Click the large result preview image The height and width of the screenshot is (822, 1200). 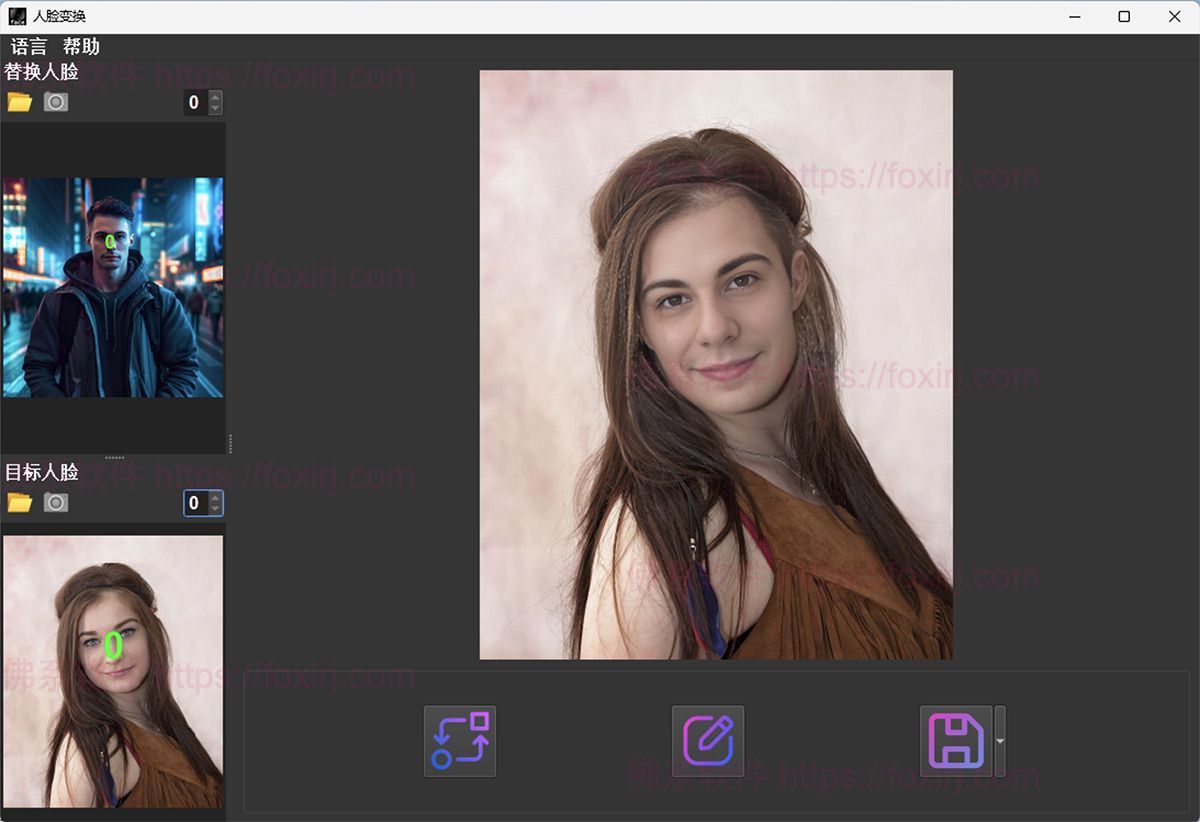pyautogui.click(x=716, y=364)
